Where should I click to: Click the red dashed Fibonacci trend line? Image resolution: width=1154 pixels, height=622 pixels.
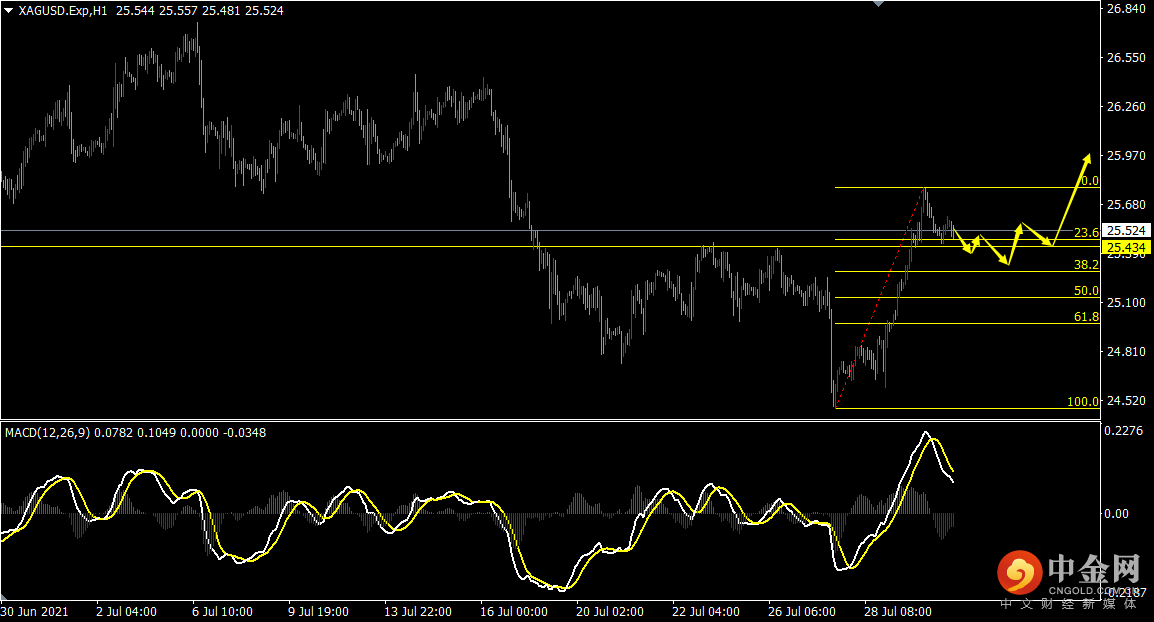(x=880, y=298)
